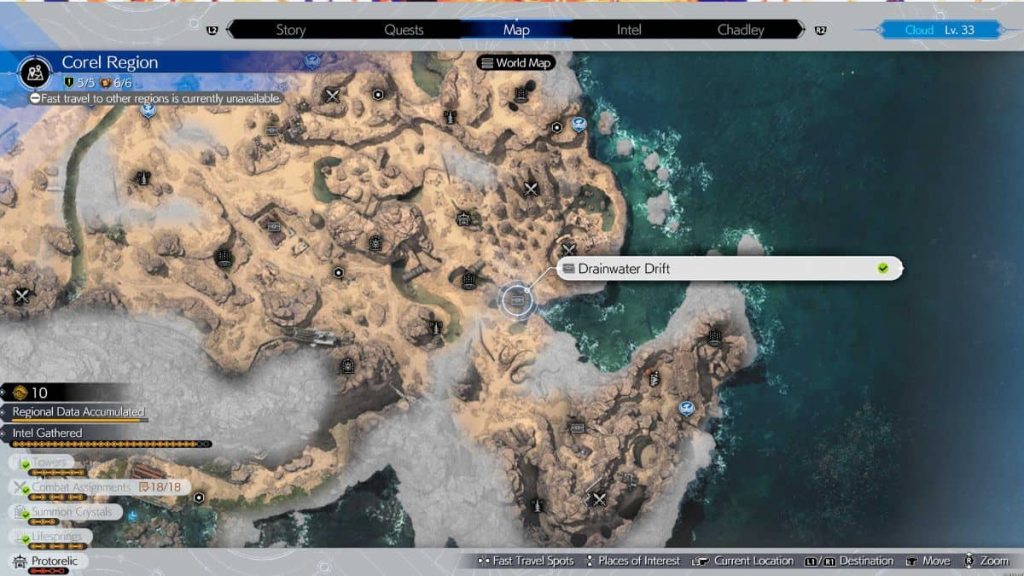Click the L1/R1 Destination hint

(849, 561)
